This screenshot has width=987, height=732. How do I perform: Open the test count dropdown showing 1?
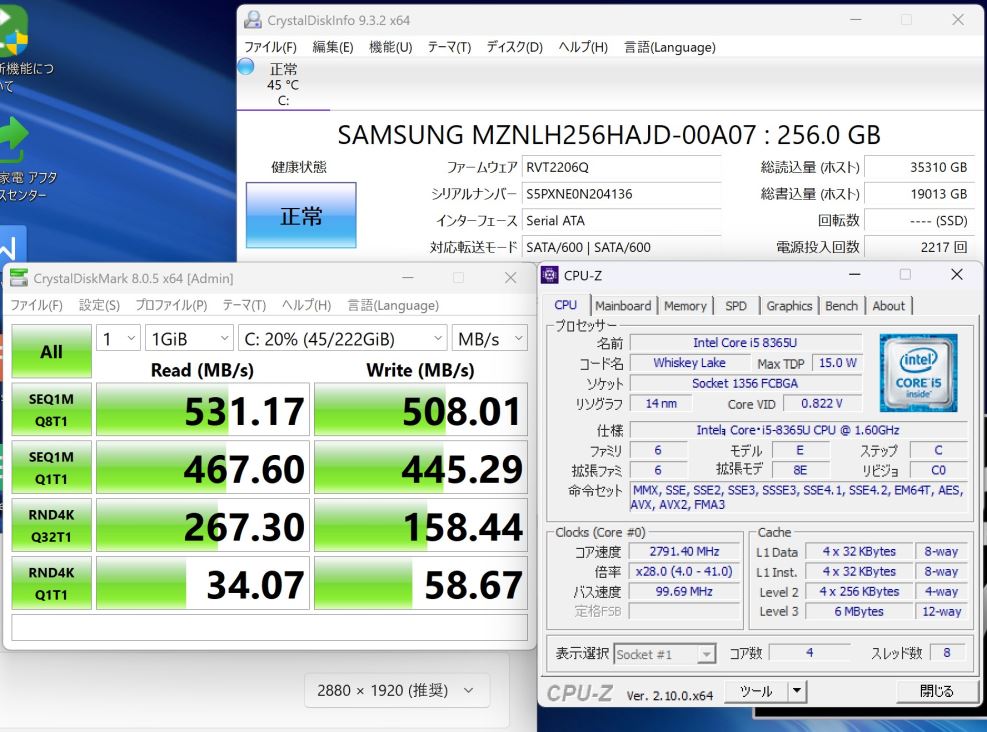click(x=118, y=339)
